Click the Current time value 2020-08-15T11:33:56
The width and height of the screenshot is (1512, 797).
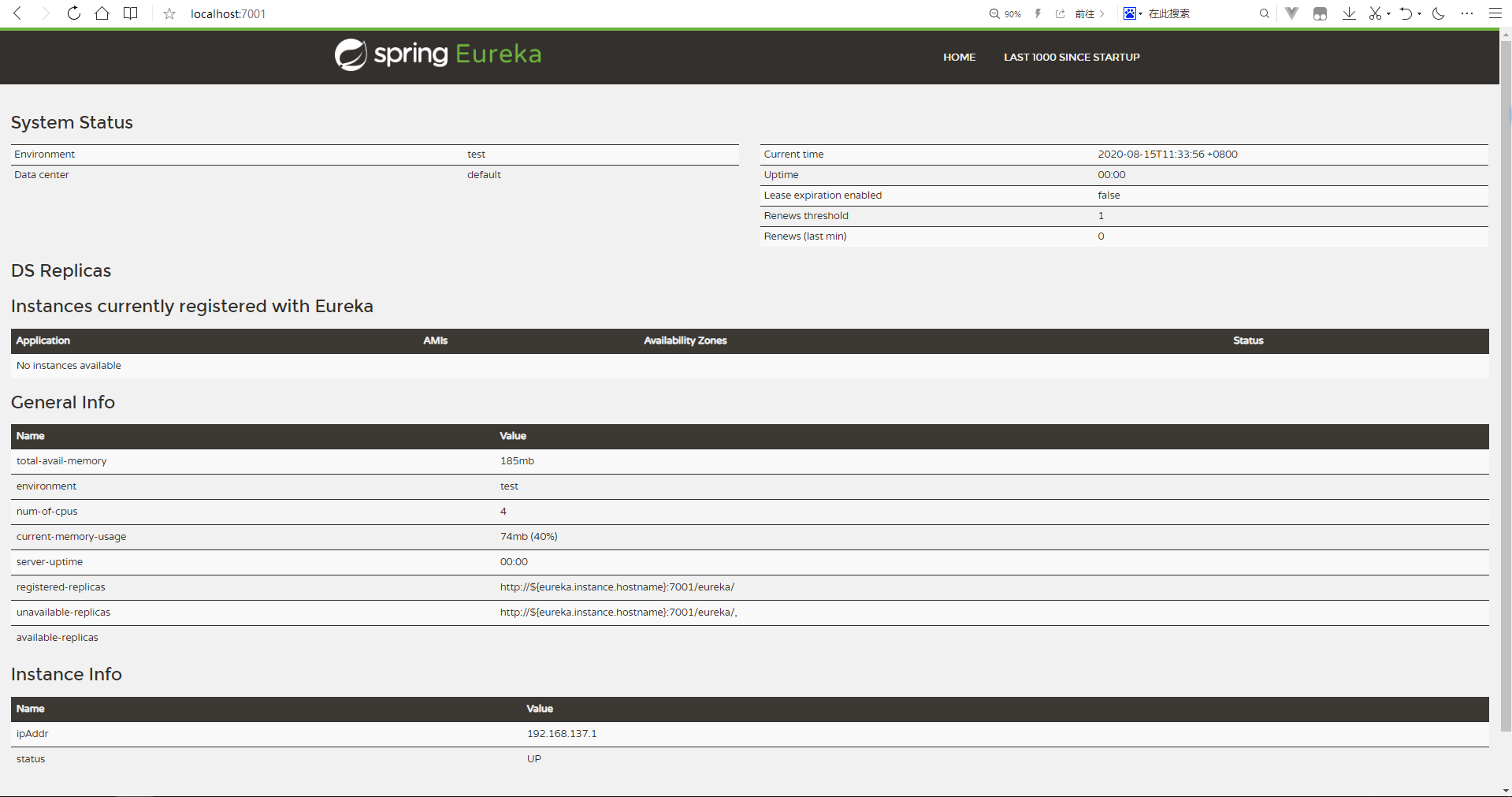1168,155
